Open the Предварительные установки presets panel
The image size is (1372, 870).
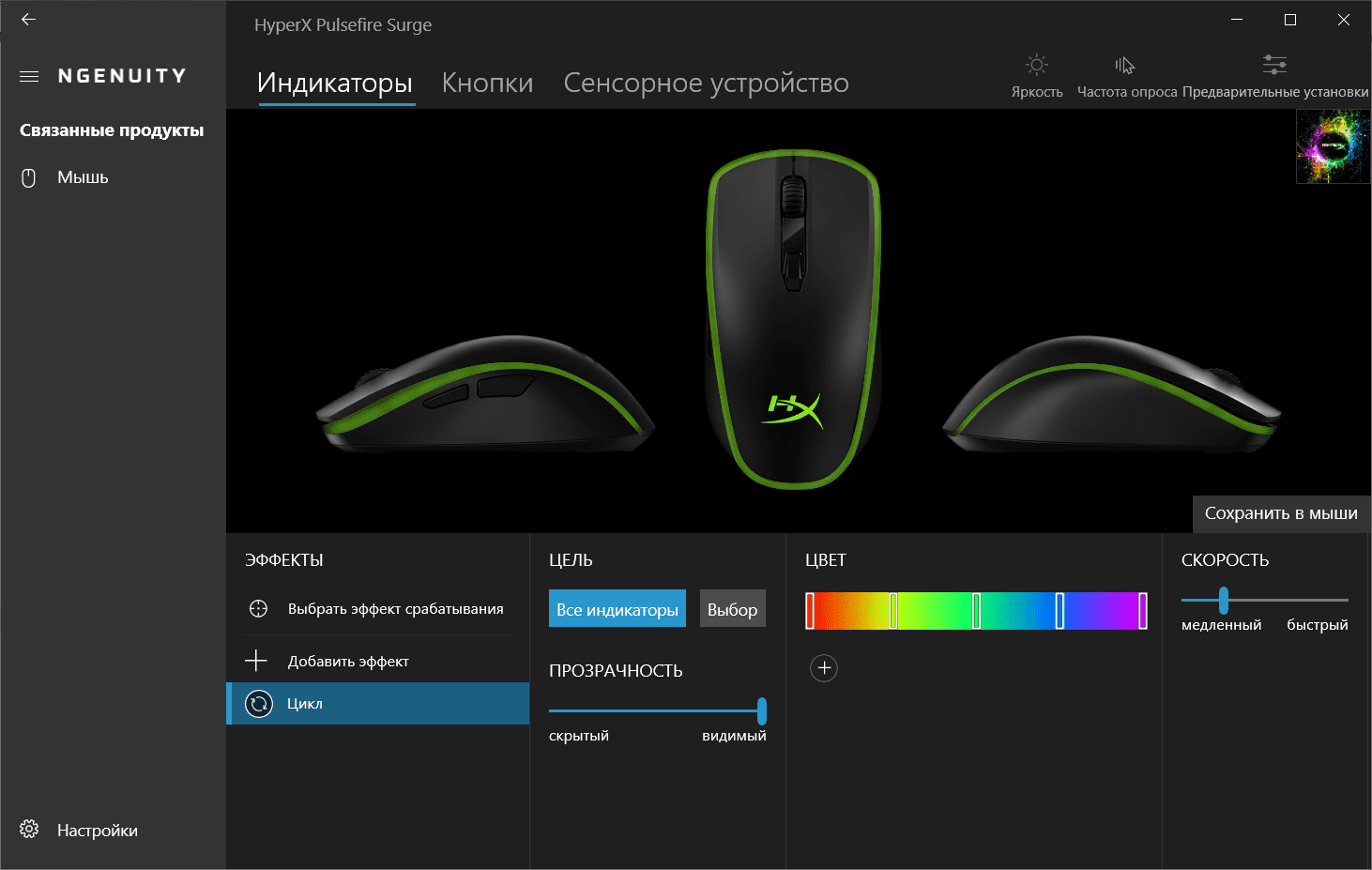[x=1274, y=76]
